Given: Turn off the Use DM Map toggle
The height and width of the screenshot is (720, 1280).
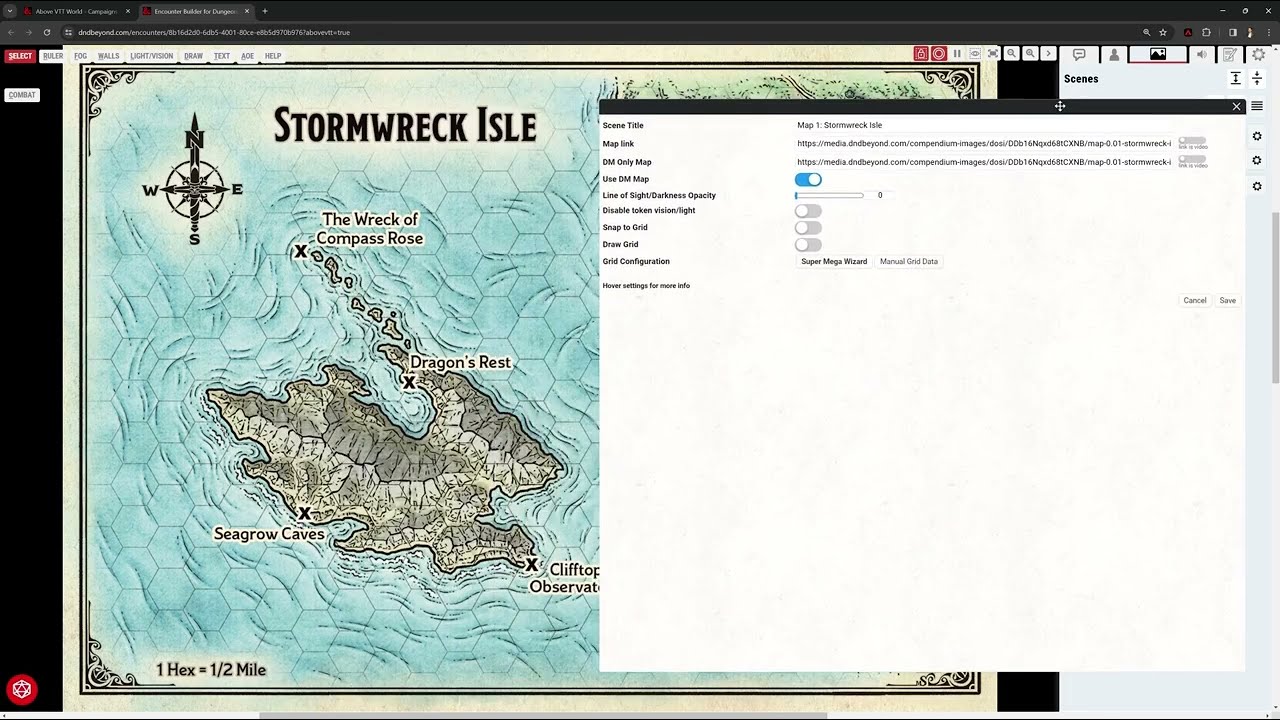Looking at the screenshot, I should coord(808,179).
